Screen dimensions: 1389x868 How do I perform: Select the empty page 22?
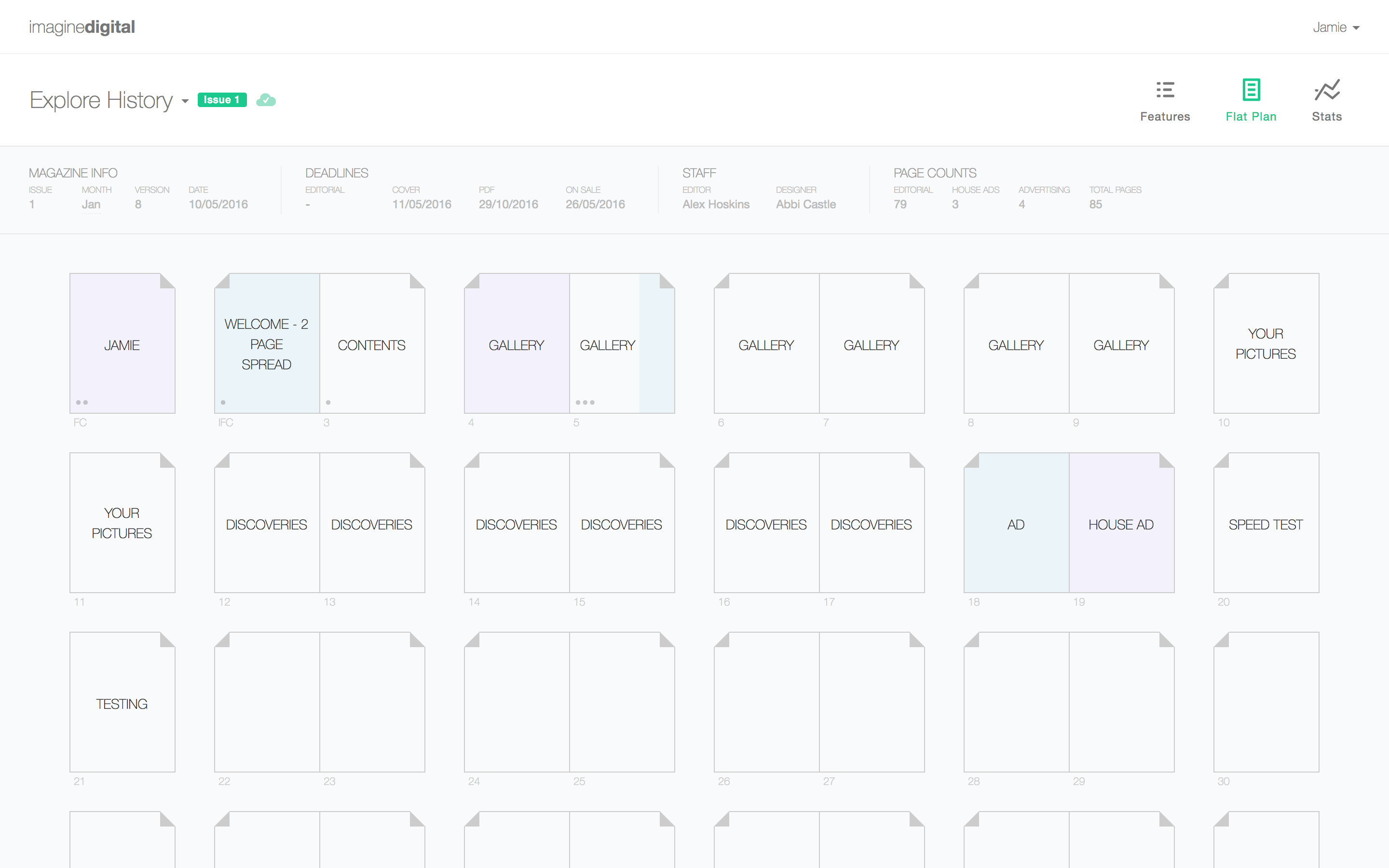coord(267,702)
